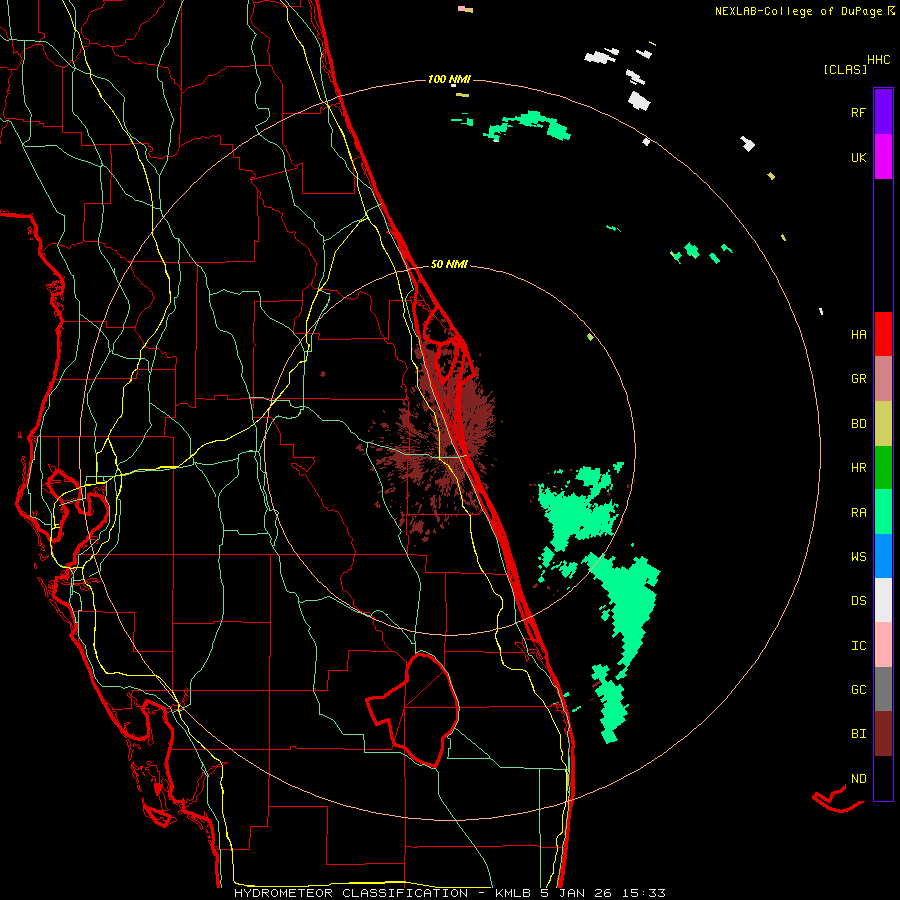Click the GR legend label
This screenshot has height=900, width=900.
pos(858,379)
